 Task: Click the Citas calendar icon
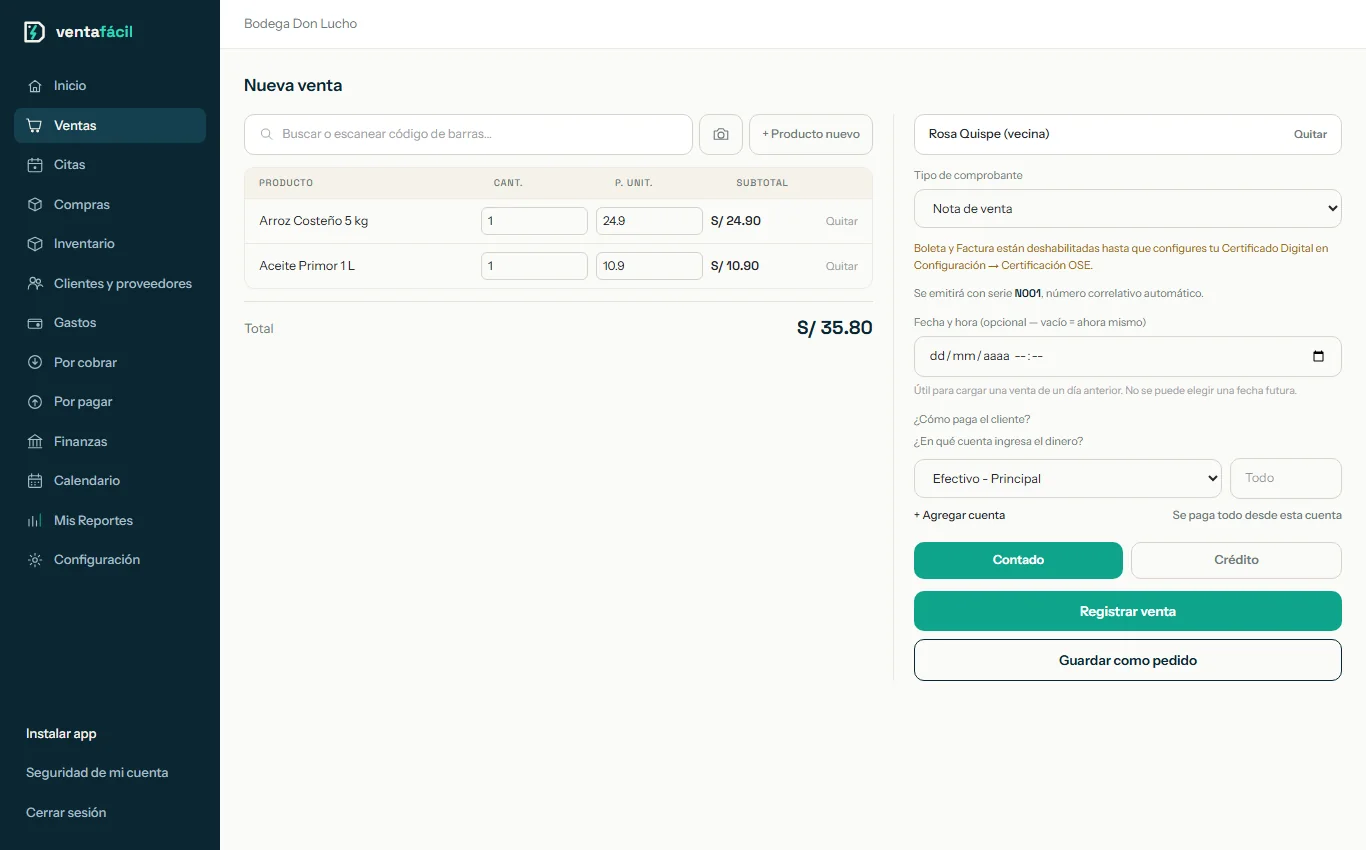(35, 165)
